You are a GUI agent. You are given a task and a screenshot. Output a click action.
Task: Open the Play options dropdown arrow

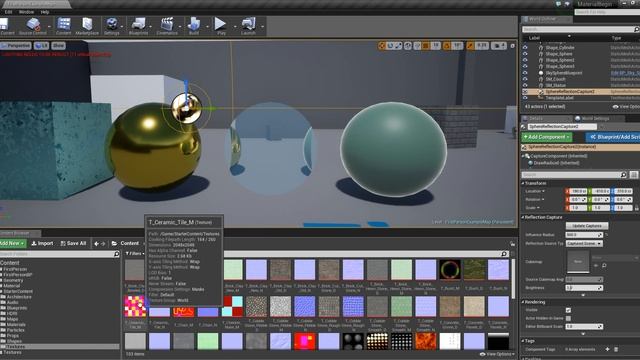coord(235,27)
